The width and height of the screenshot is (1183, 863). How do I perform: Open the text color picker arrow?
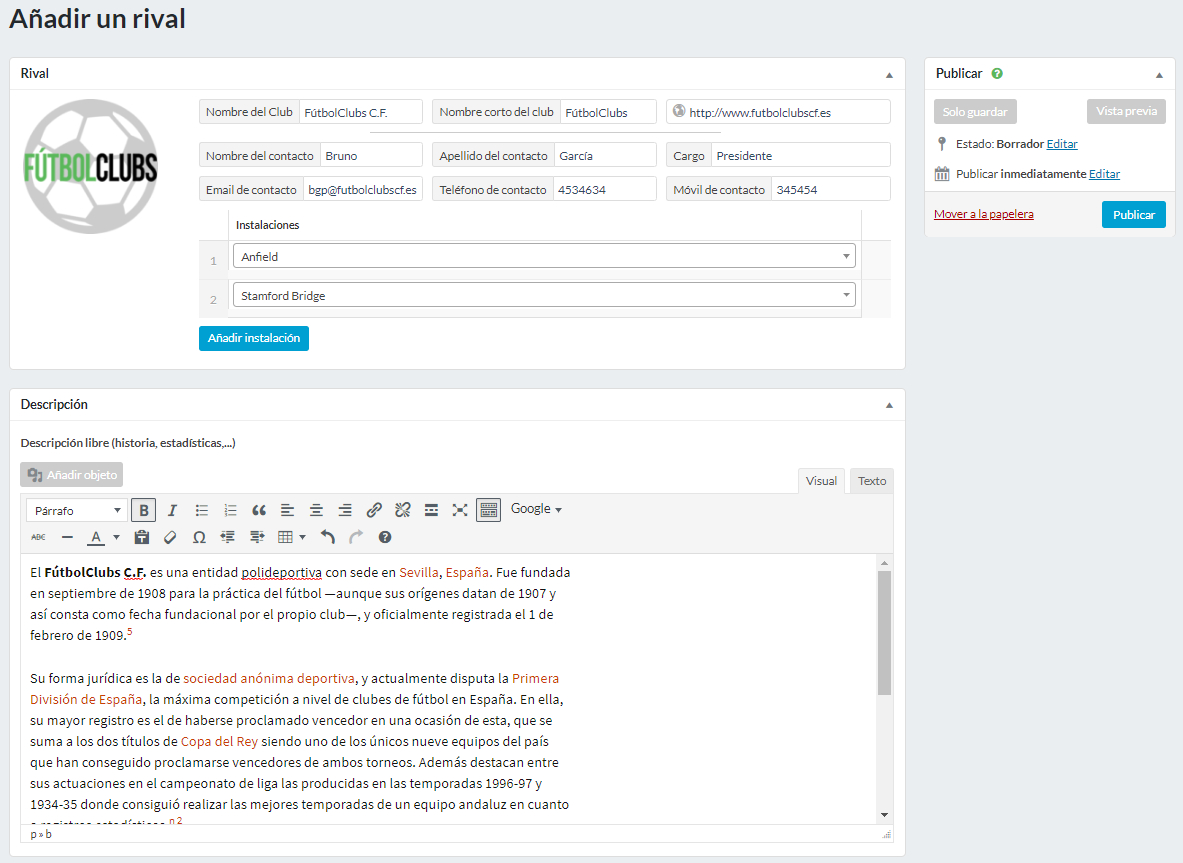click(116, 537)
